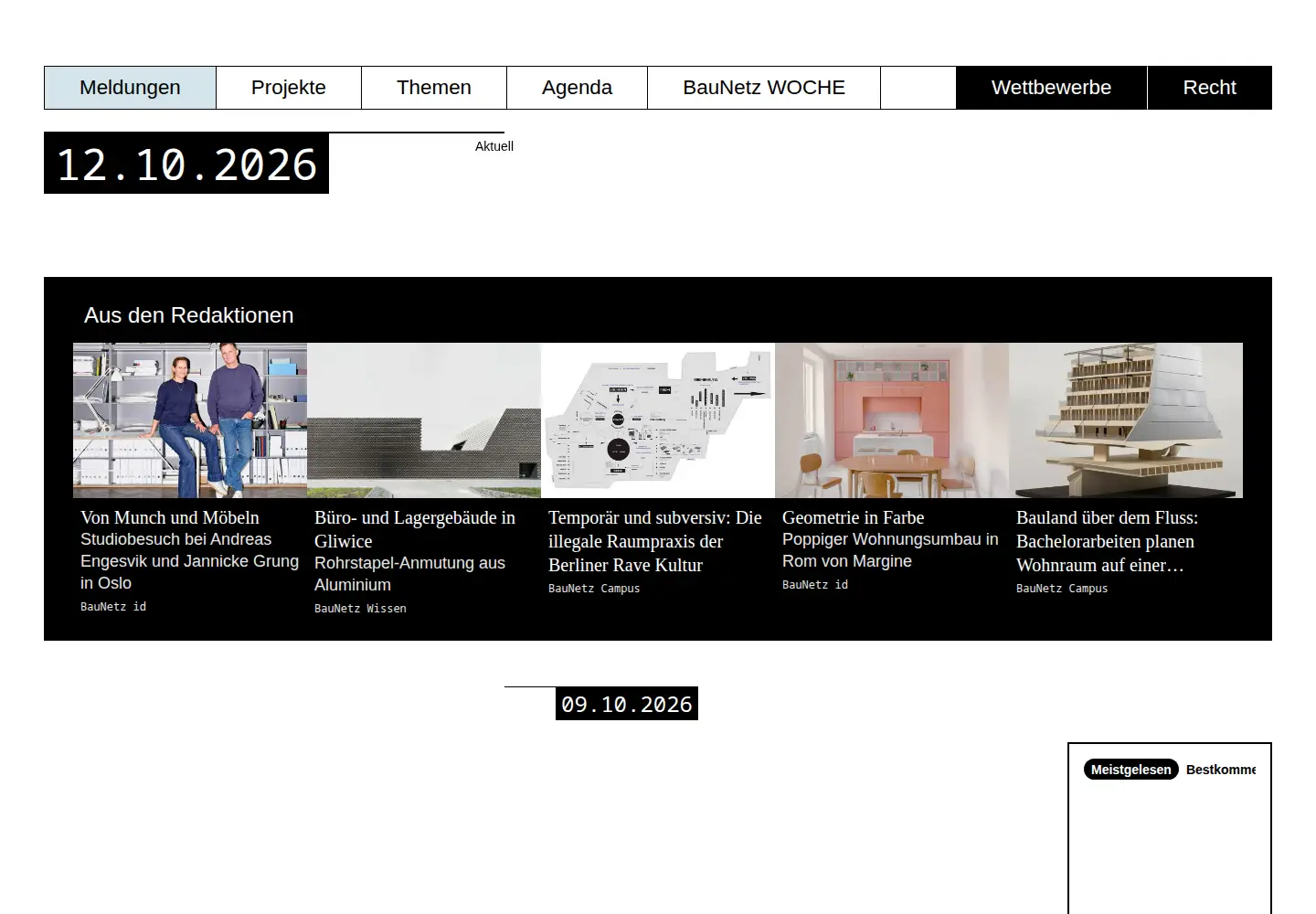Open the Themen menu item
The width and height of the screenshot is (1316, 914).
tap(434, 88)
